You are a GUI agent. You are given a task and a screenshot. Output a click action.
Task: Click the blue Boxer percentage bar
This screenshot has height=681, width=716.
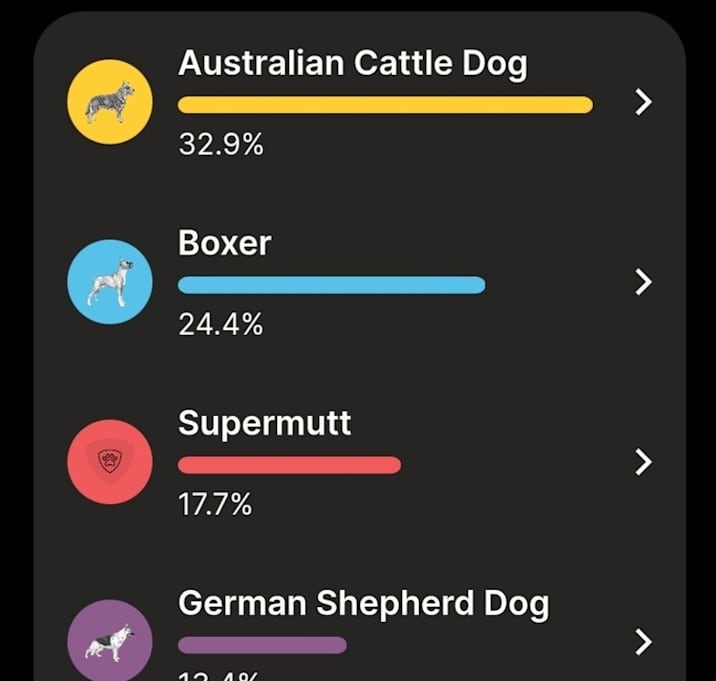[332, 285]
